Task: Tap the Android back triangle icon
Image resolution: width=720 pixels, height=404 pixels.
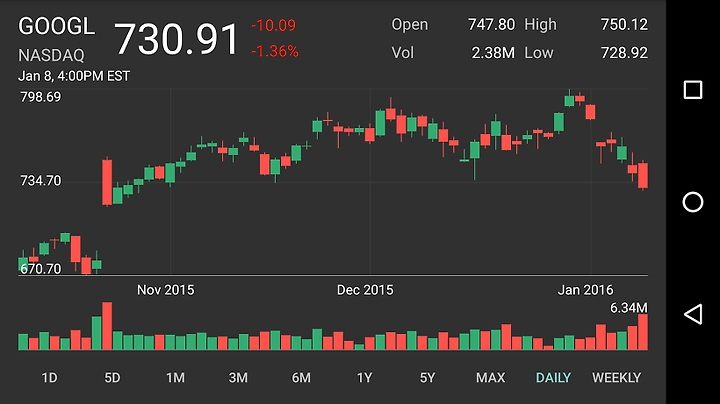Action: (693, 314)
